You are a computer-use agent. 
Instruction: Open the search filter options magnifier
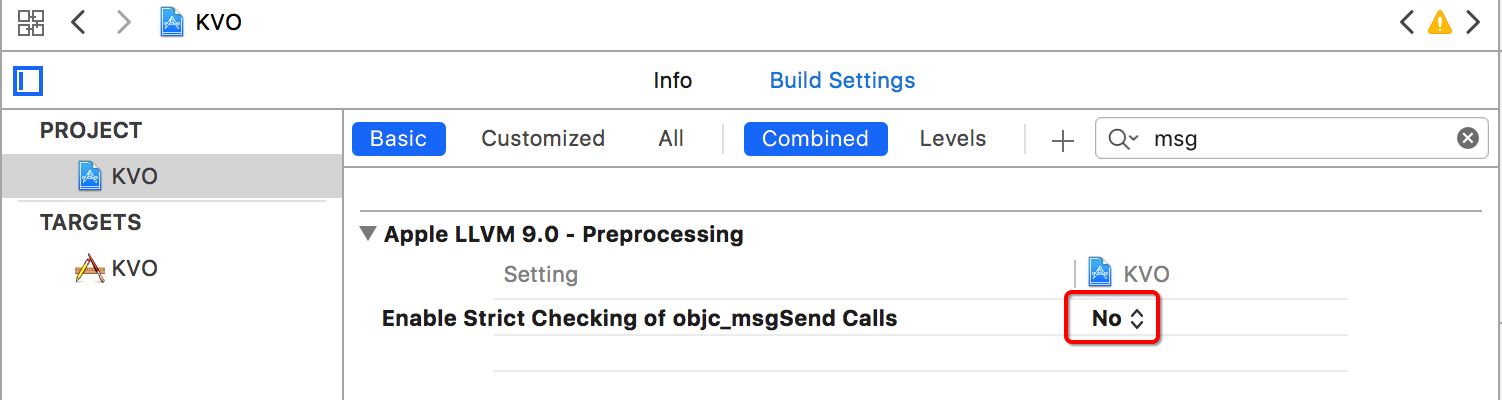tap(1123, 139)
